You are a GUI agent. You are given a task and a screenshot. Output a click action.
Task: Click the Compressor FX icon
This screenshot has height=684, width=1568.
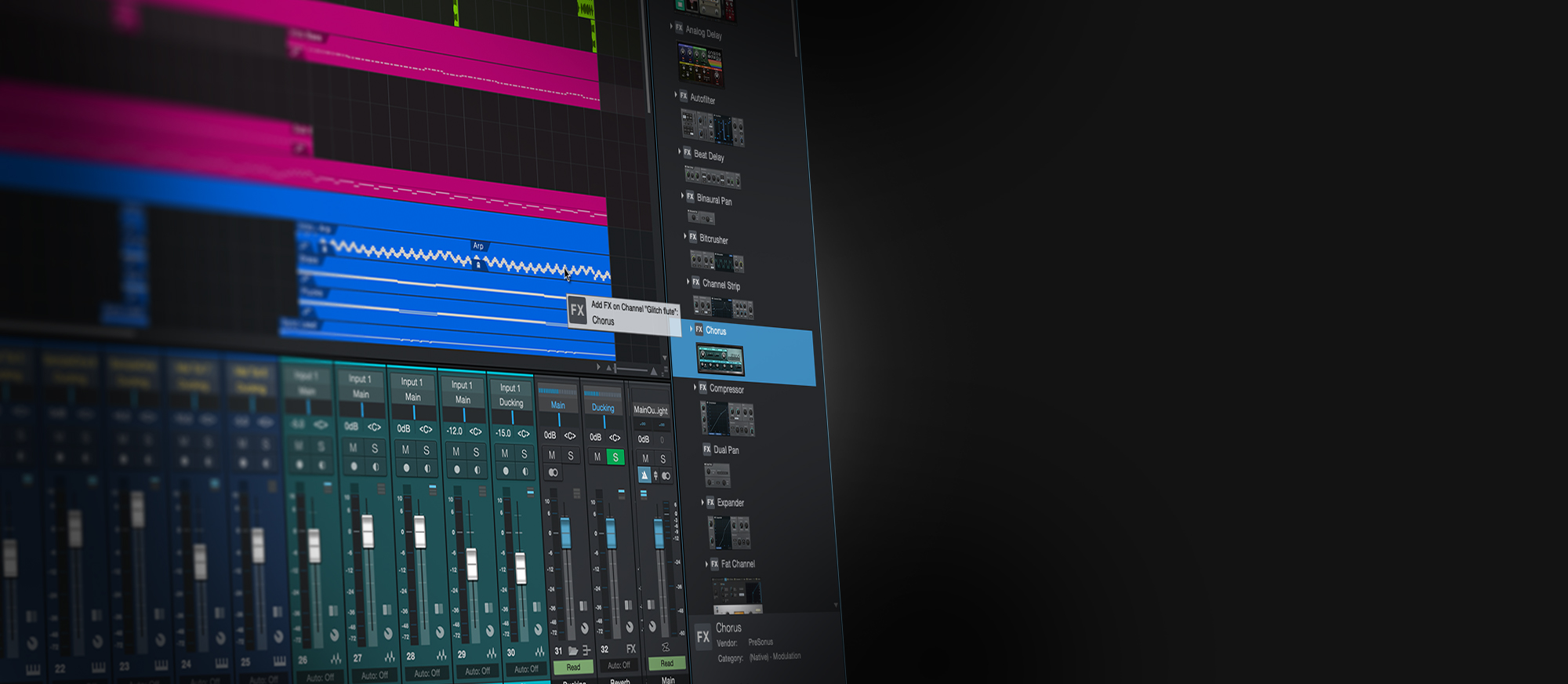pyautogui.click(x=703, y=387)
